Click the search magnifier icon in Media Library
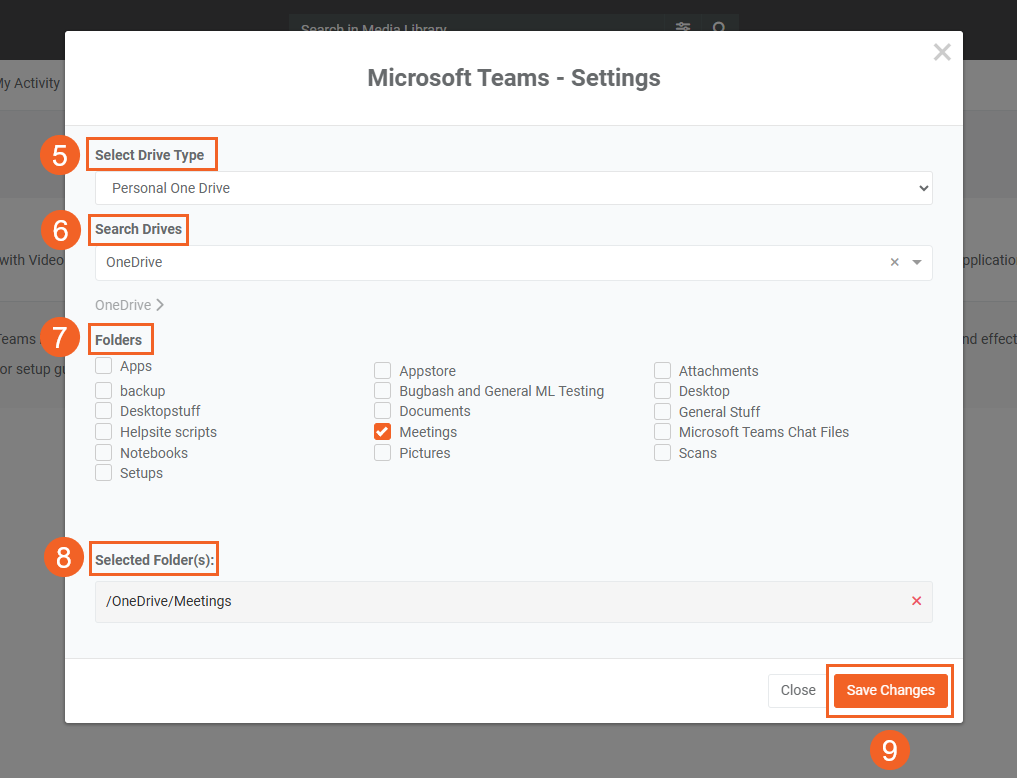 (718, 29)
